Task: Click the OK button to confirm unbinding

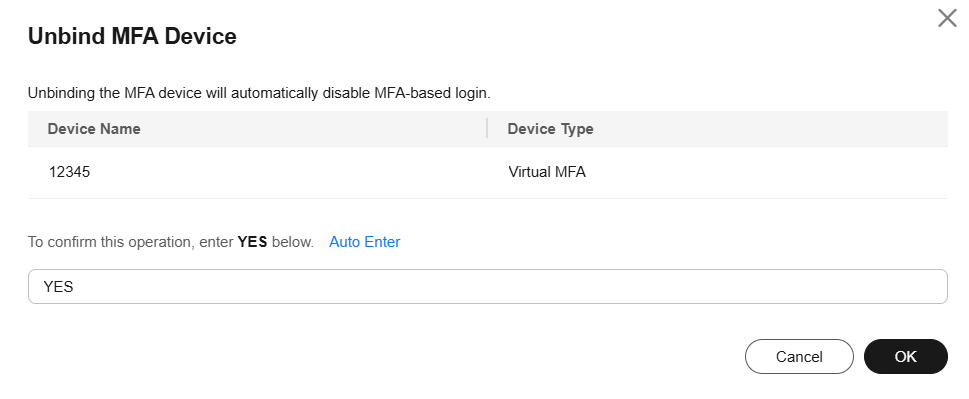Action: tap(905, 356)
